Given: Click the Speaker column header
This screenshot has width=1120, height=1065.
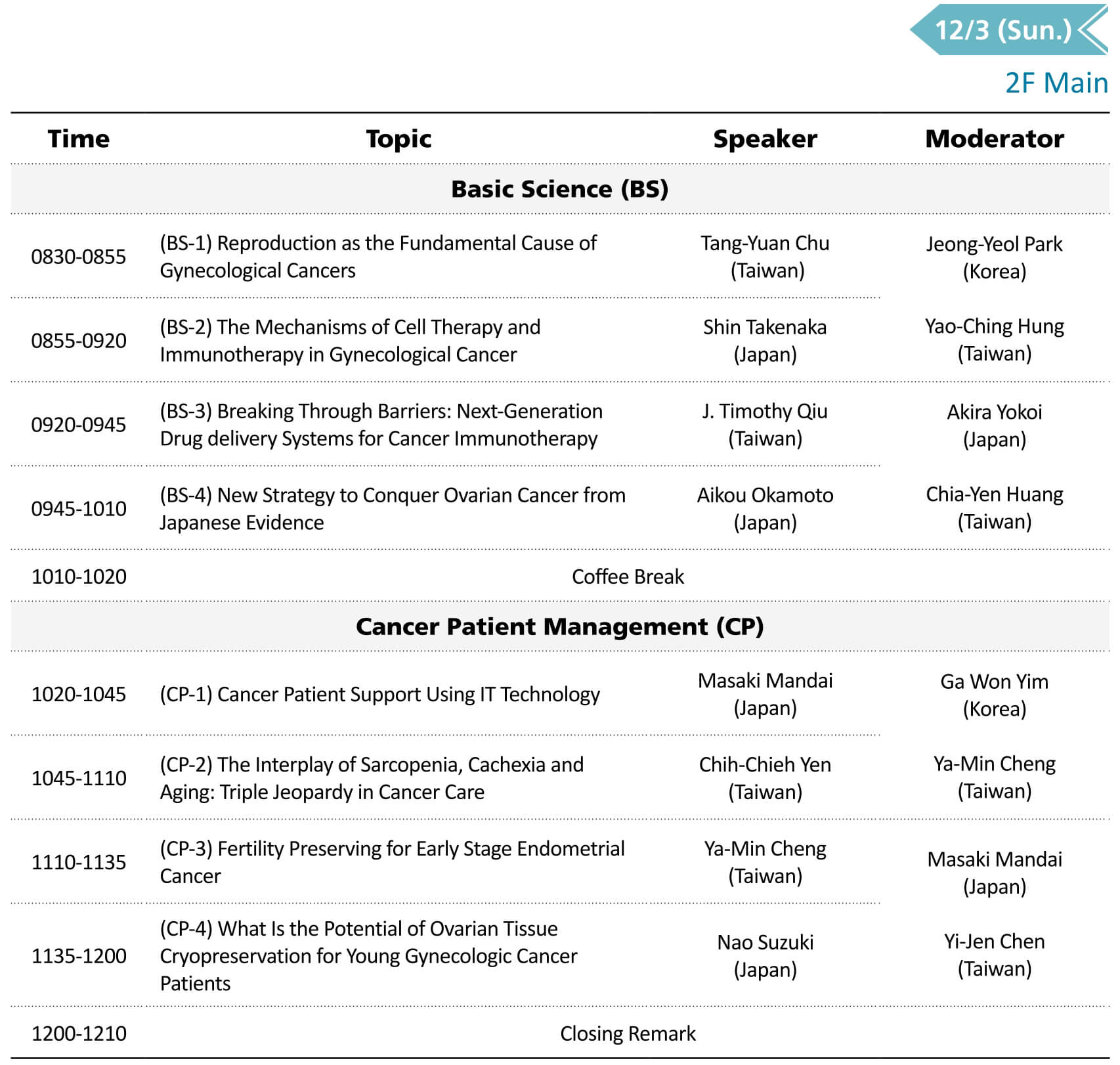Looking at the screenshot, I should tap(765, 139).
